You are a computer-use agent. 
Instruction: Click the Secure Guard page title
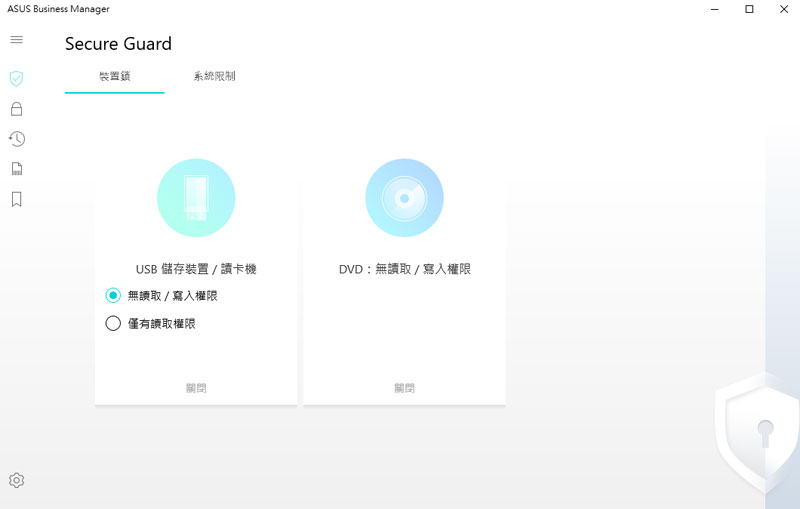[118, 44]
